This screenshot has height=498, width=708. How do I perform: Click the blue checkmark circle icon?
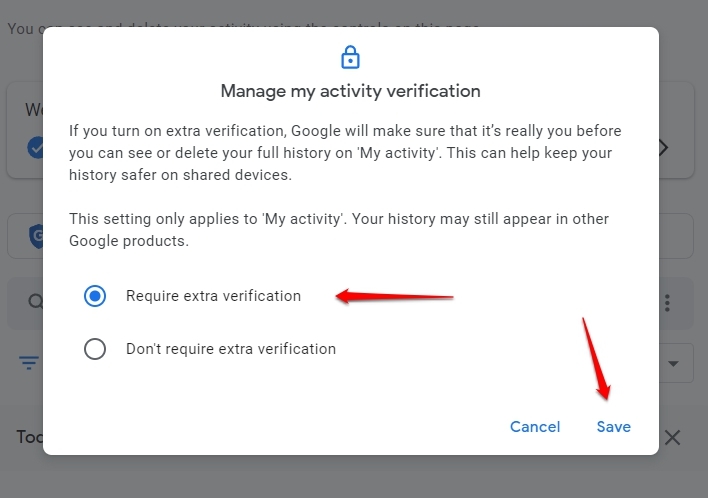[x=35, y=148]
